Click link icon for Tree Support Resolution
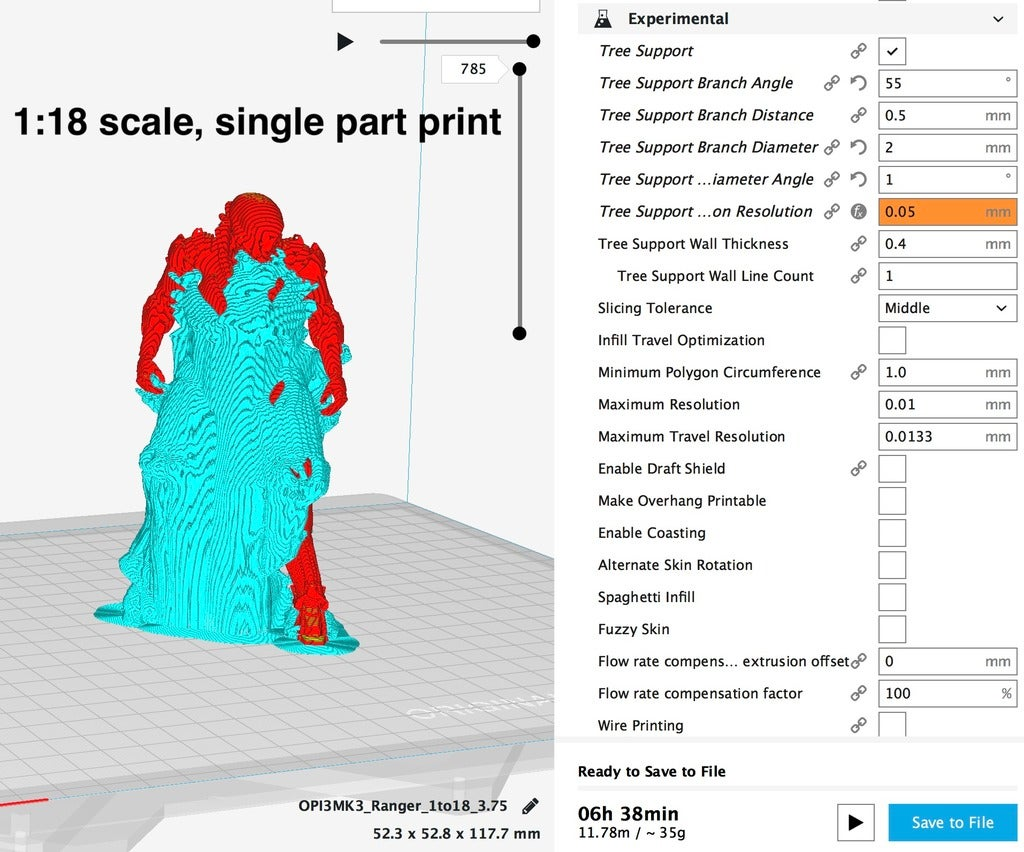The height and width of the screenshot is (852, 1024). pos(831,212)
